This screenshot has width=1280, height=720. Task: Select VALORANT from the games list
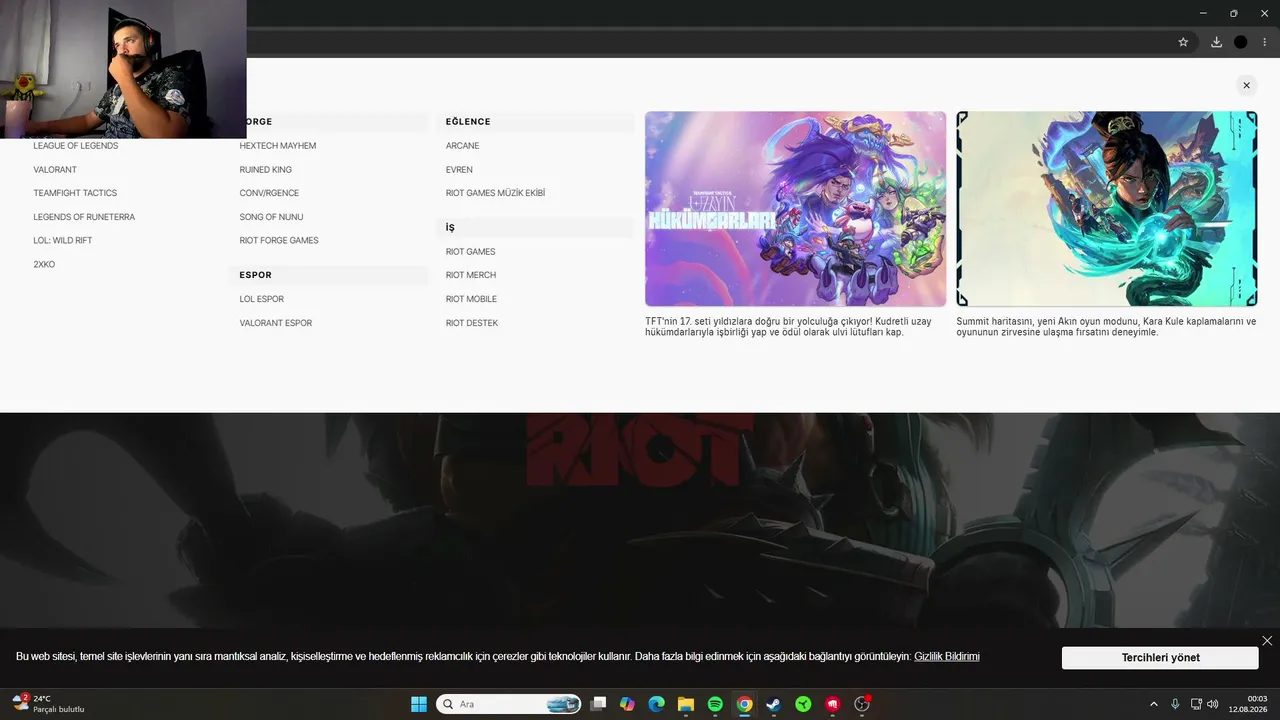click(x=55, y=170)
